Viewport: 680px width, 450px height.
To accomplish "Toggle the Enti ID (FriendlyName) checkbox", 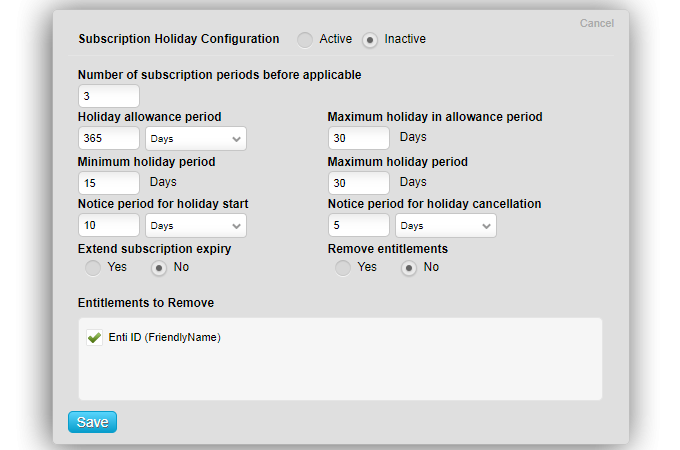I will coord(94,338).
